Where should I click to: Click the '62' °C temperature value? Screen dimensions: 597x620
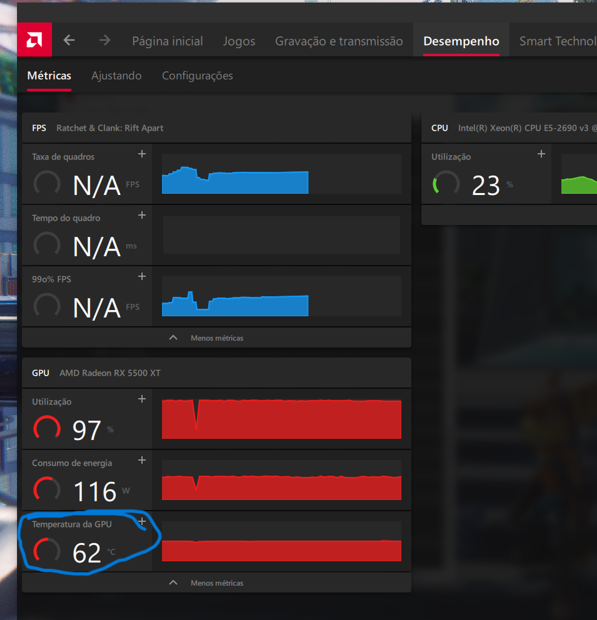(87, 553)
